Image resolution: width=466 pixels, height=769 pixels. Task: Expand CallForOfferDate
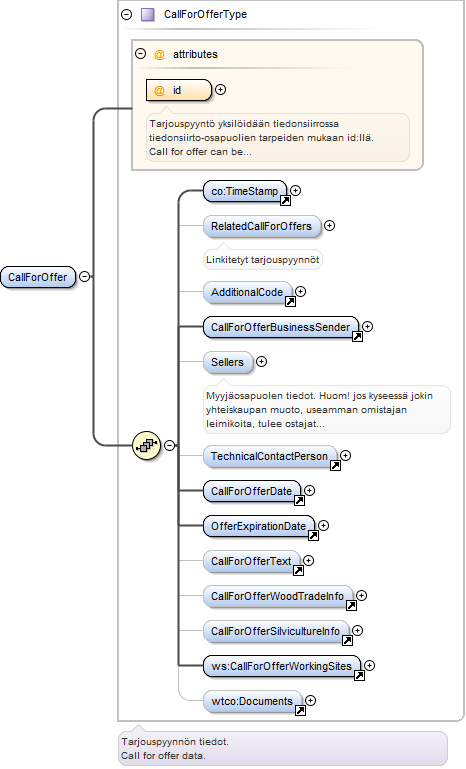309,490
